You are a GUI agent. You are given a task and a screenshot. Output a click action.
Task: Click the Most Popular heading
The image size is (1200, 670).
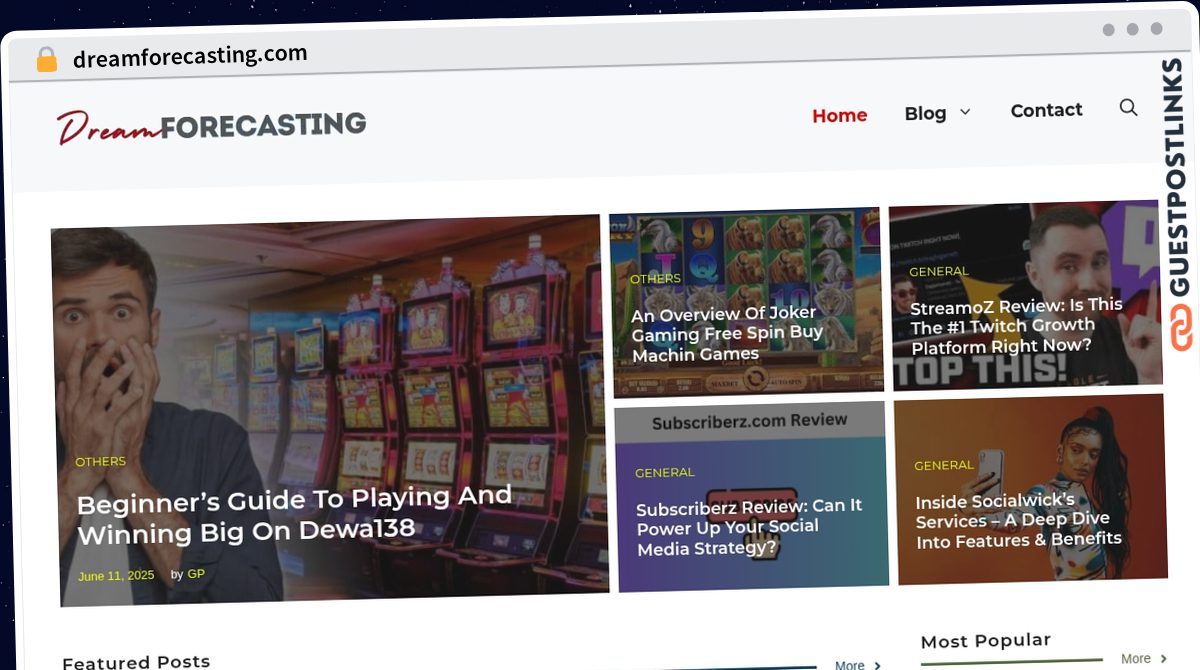pyautogui.click(x=985, y=641)
